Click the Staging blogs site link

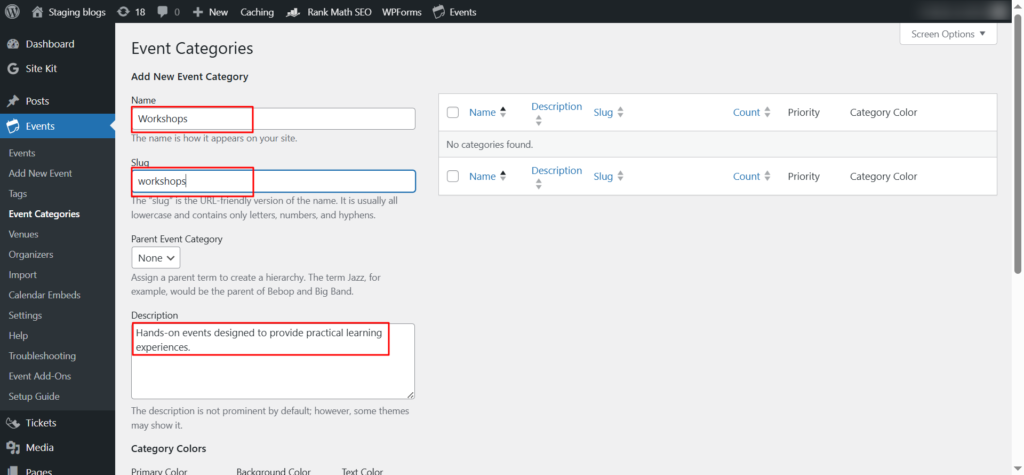[77, 12]
